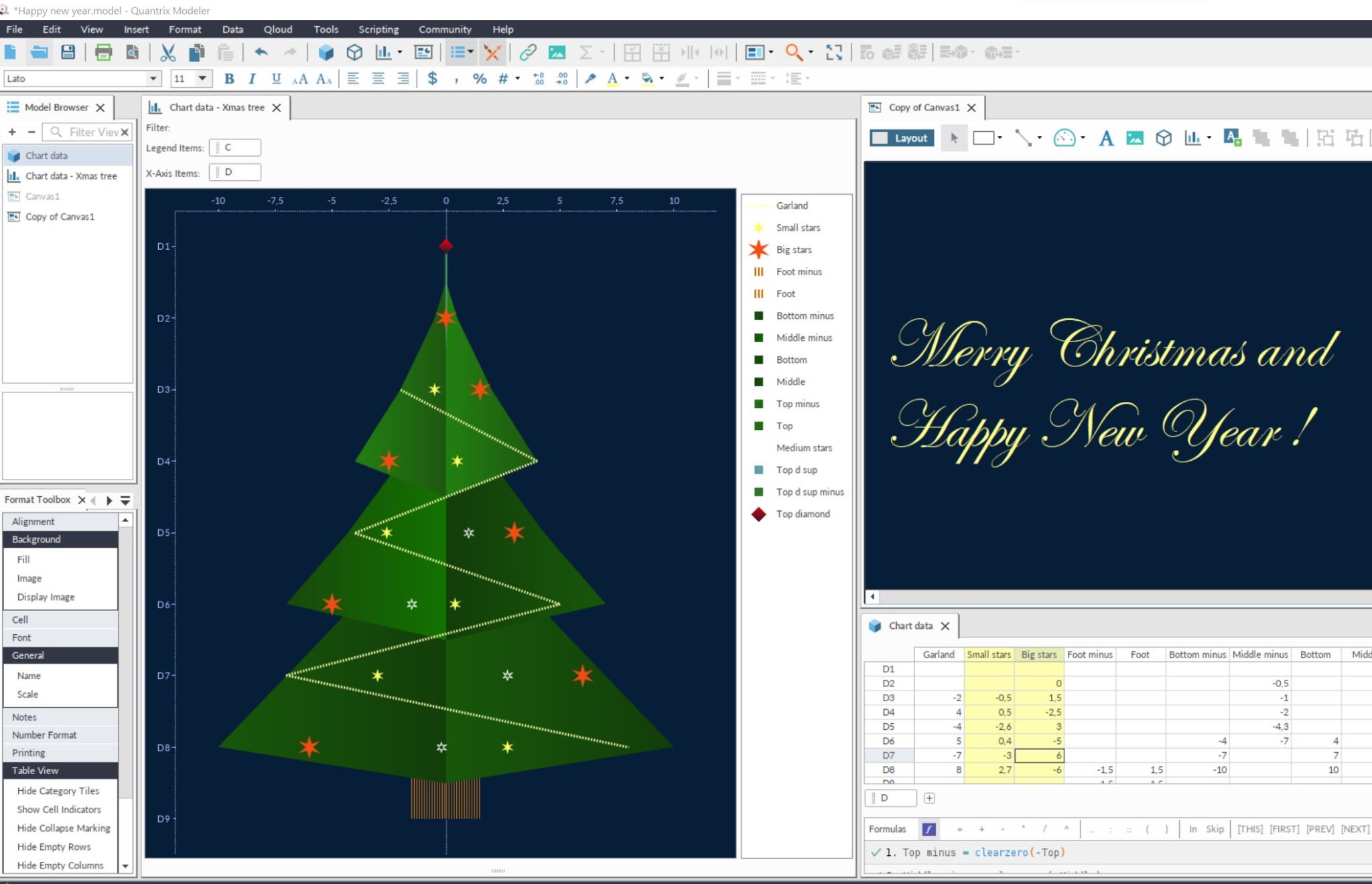The width and height of the screenshot is (1372, 884).
Task: Select the canvas Text tool
Action: point(1106,139)
